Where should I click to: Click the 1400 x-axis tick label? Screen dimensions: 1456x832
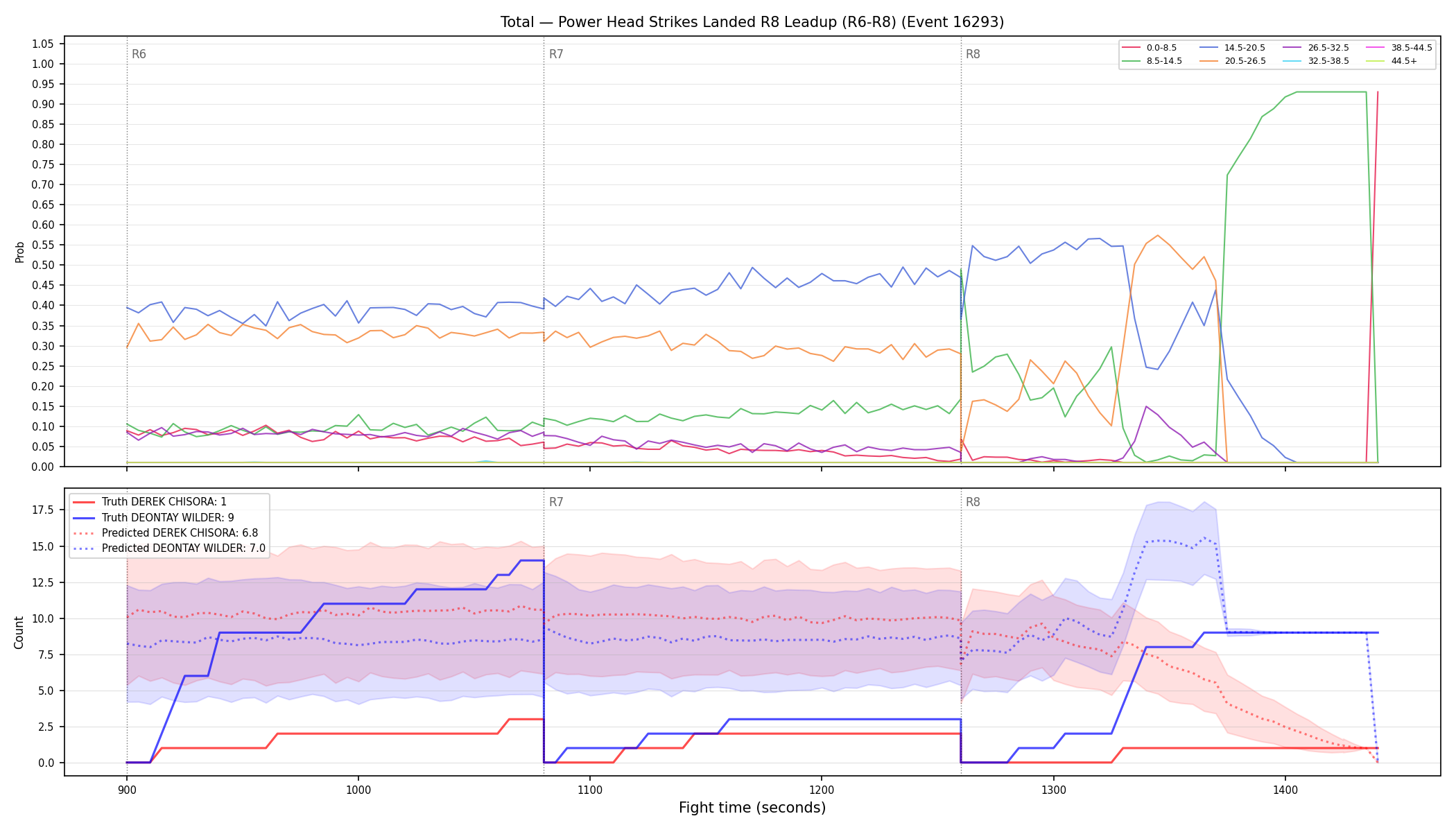(x=1285, y=789)
